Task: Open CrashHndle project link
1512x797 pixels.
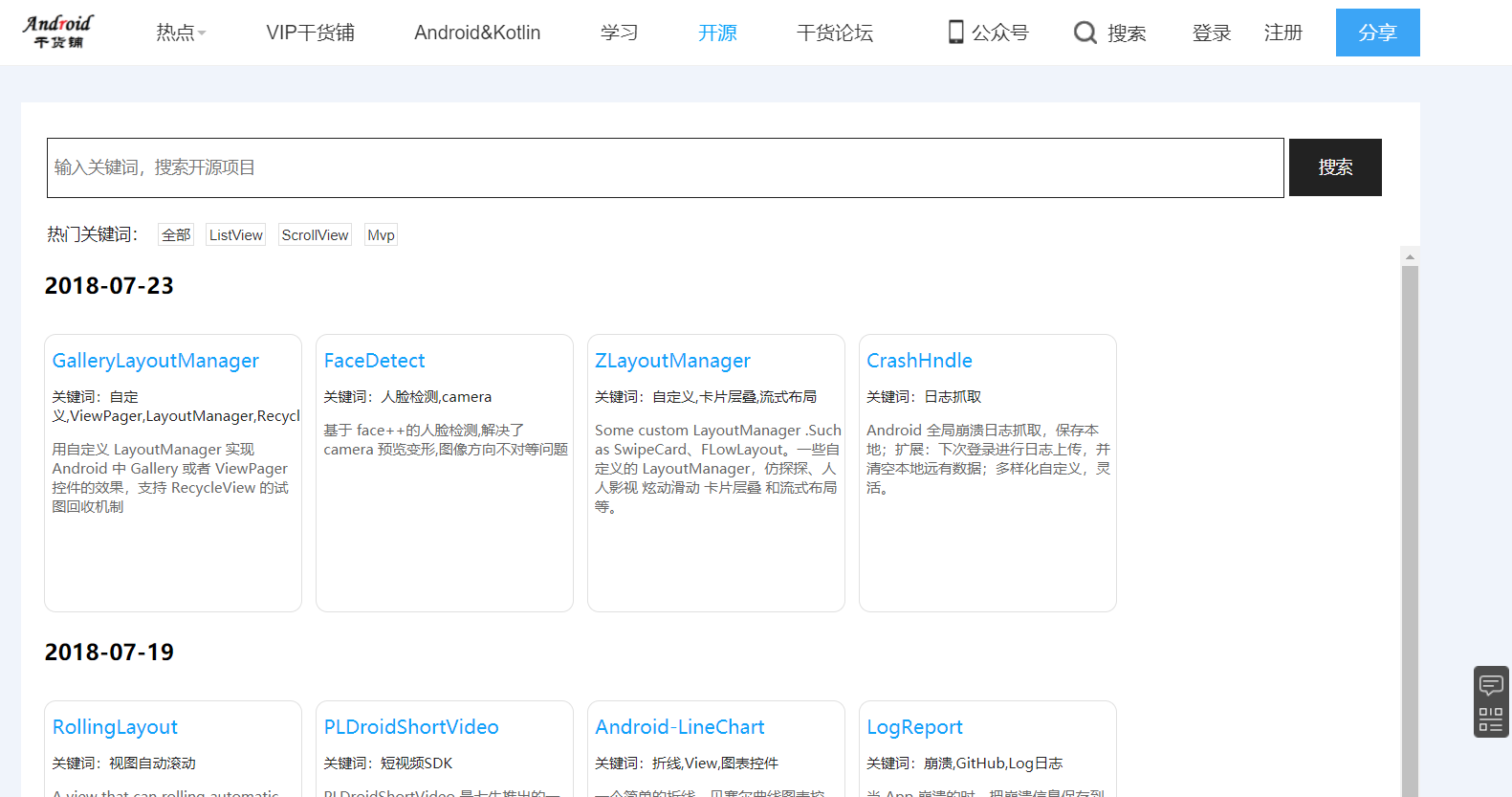Action: click(919, 361)
